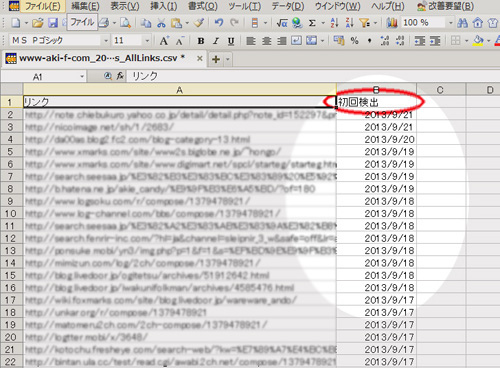Screen dimensions: 500x368
Task: Sort ascending with the A-Z icon
Action: click(334, 23)
